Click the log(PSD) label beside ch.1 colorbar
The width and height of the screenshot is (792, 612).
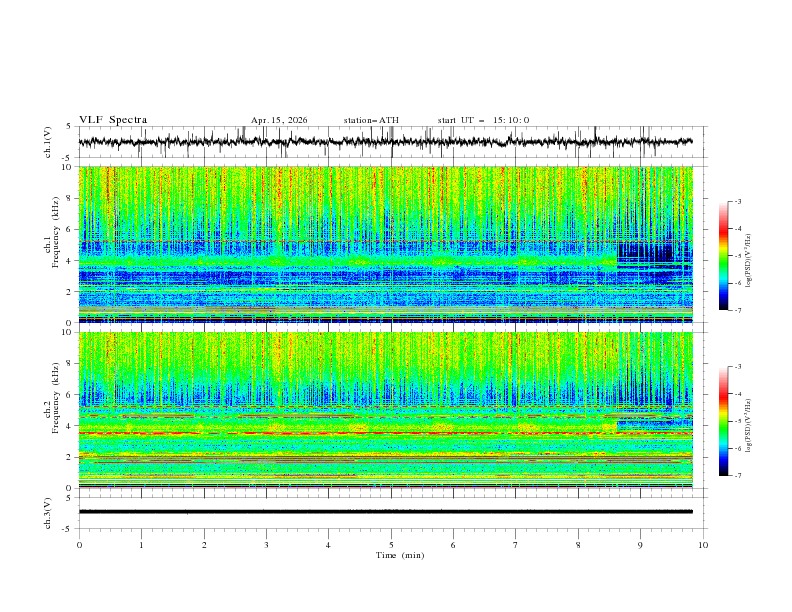[748, 261]
